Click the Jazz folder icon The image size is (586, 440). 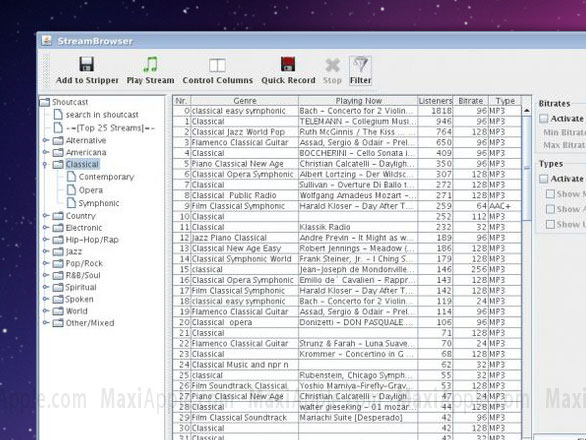tap(58, 252)
